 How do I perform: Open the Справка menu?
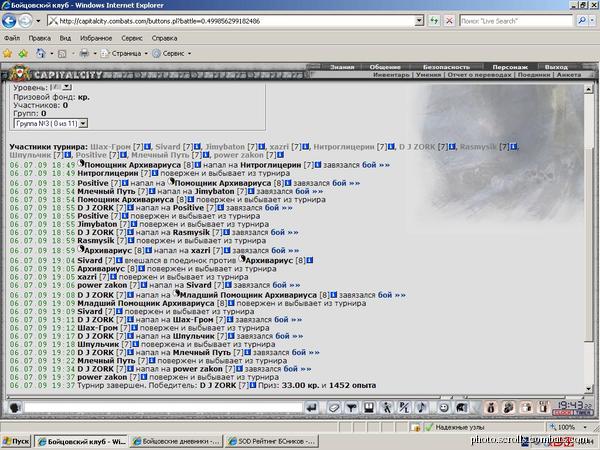click(164, 38)
